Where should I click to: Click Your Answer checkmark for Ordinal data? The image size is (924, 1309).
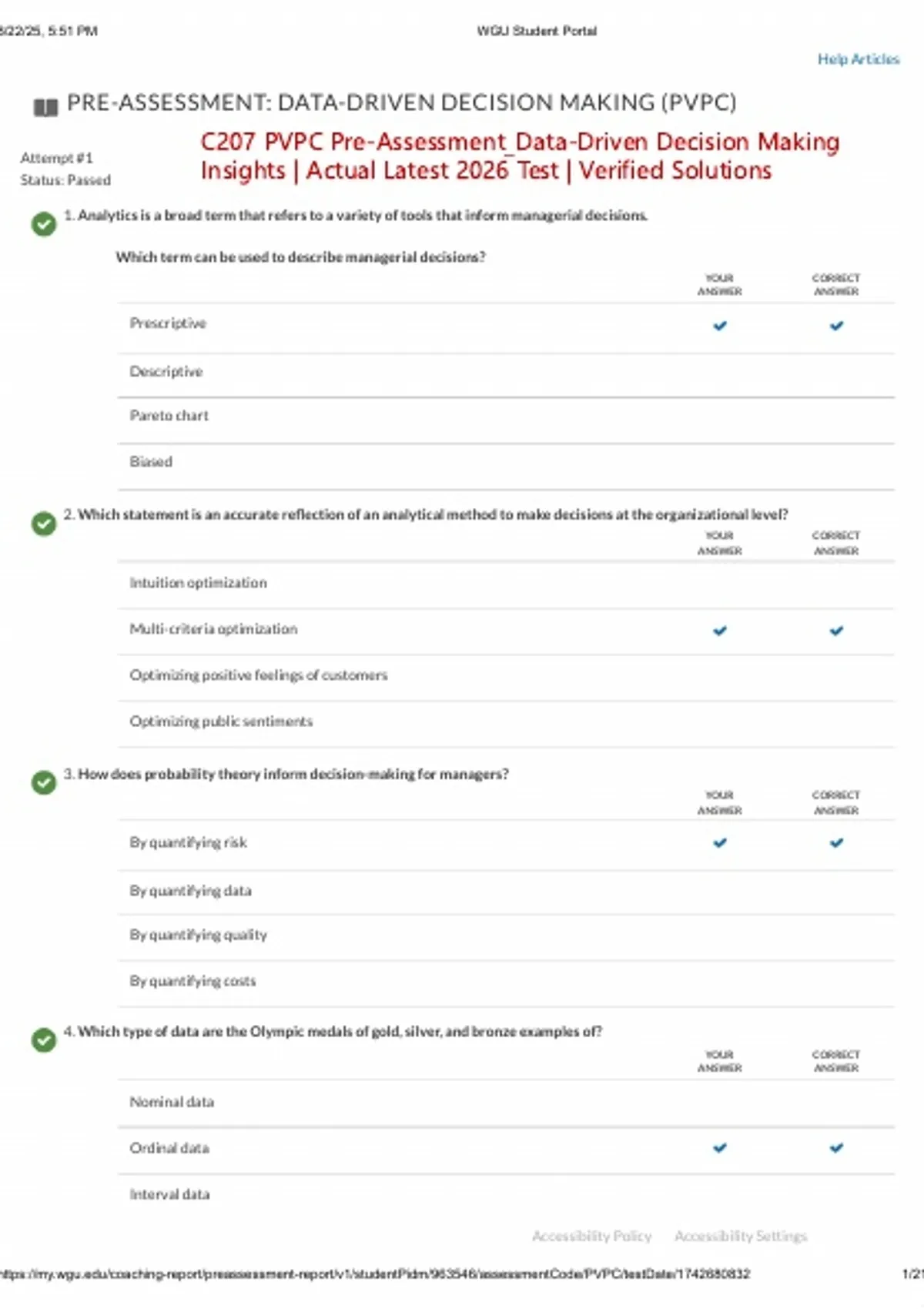(x=720, y=1148)
